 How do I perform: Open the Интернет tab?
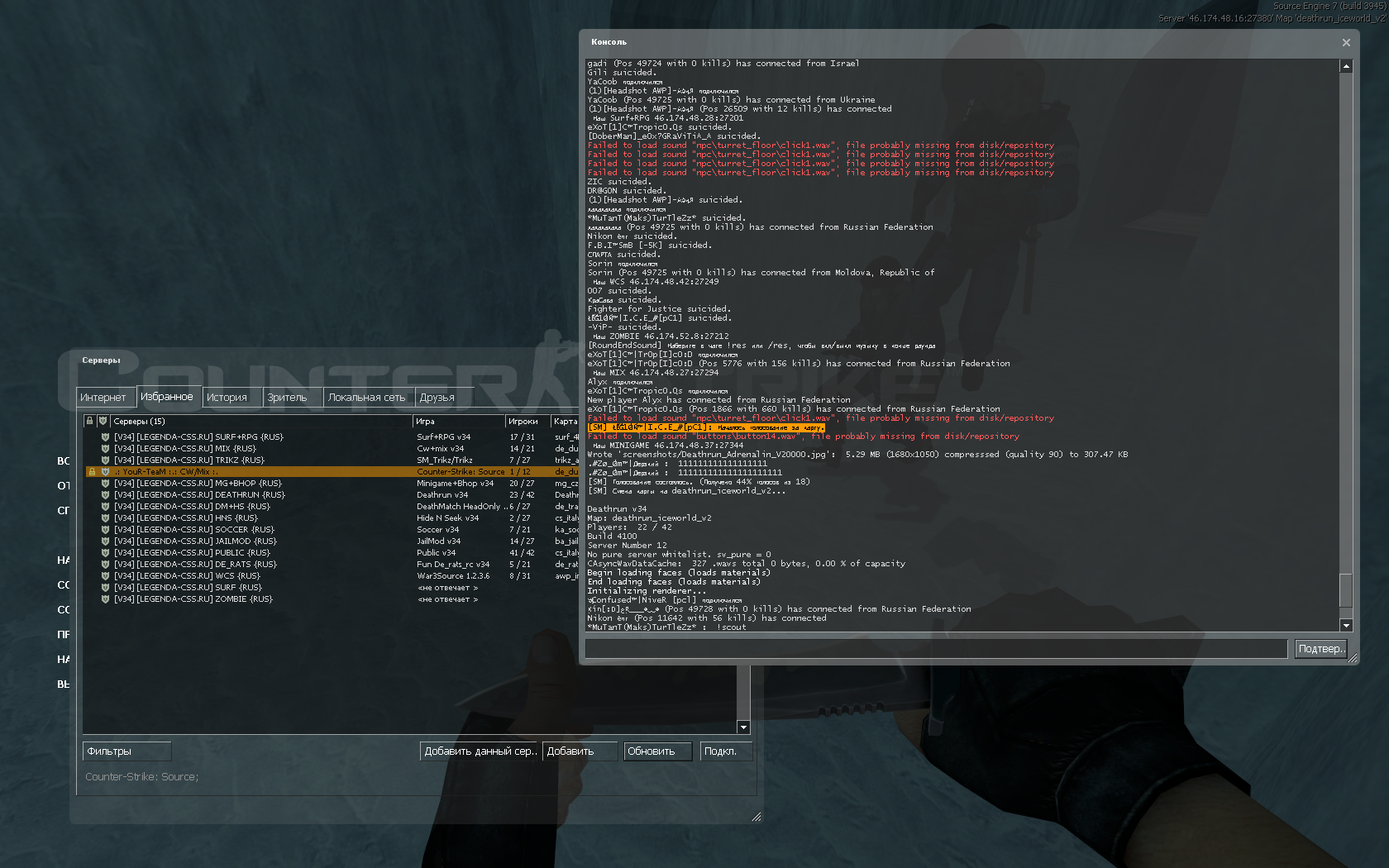pyautogui.click(x=104, y=398)
